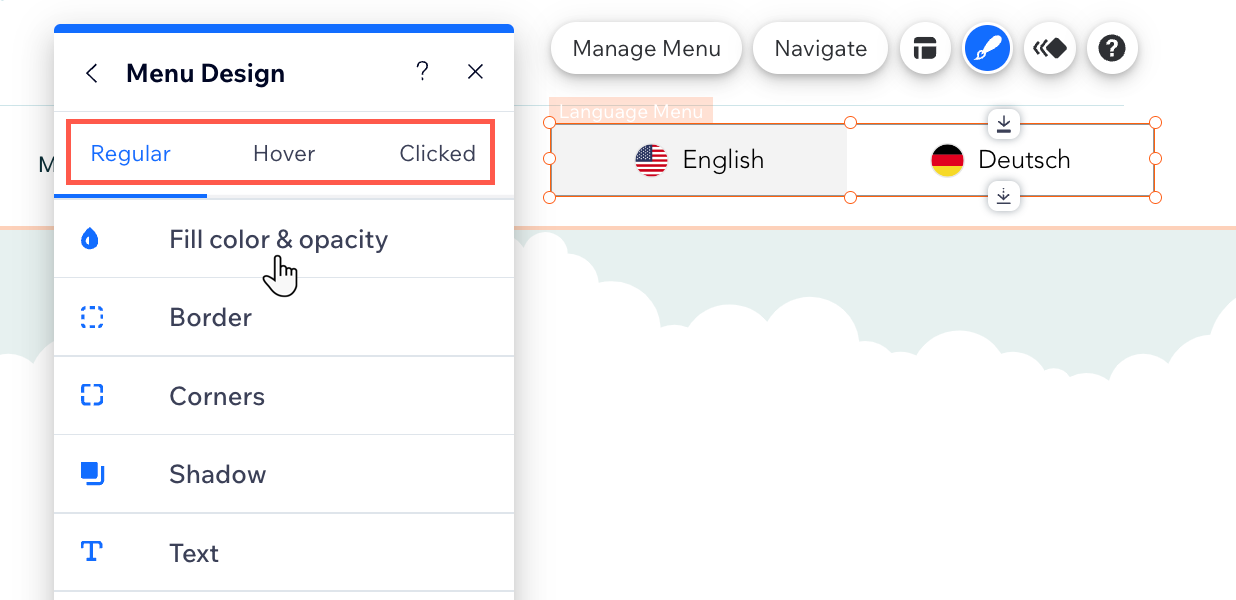This screenshot has height=600, width=1236.
Task: Open the Animation icon in toolbar
Action: [1050, 48]
